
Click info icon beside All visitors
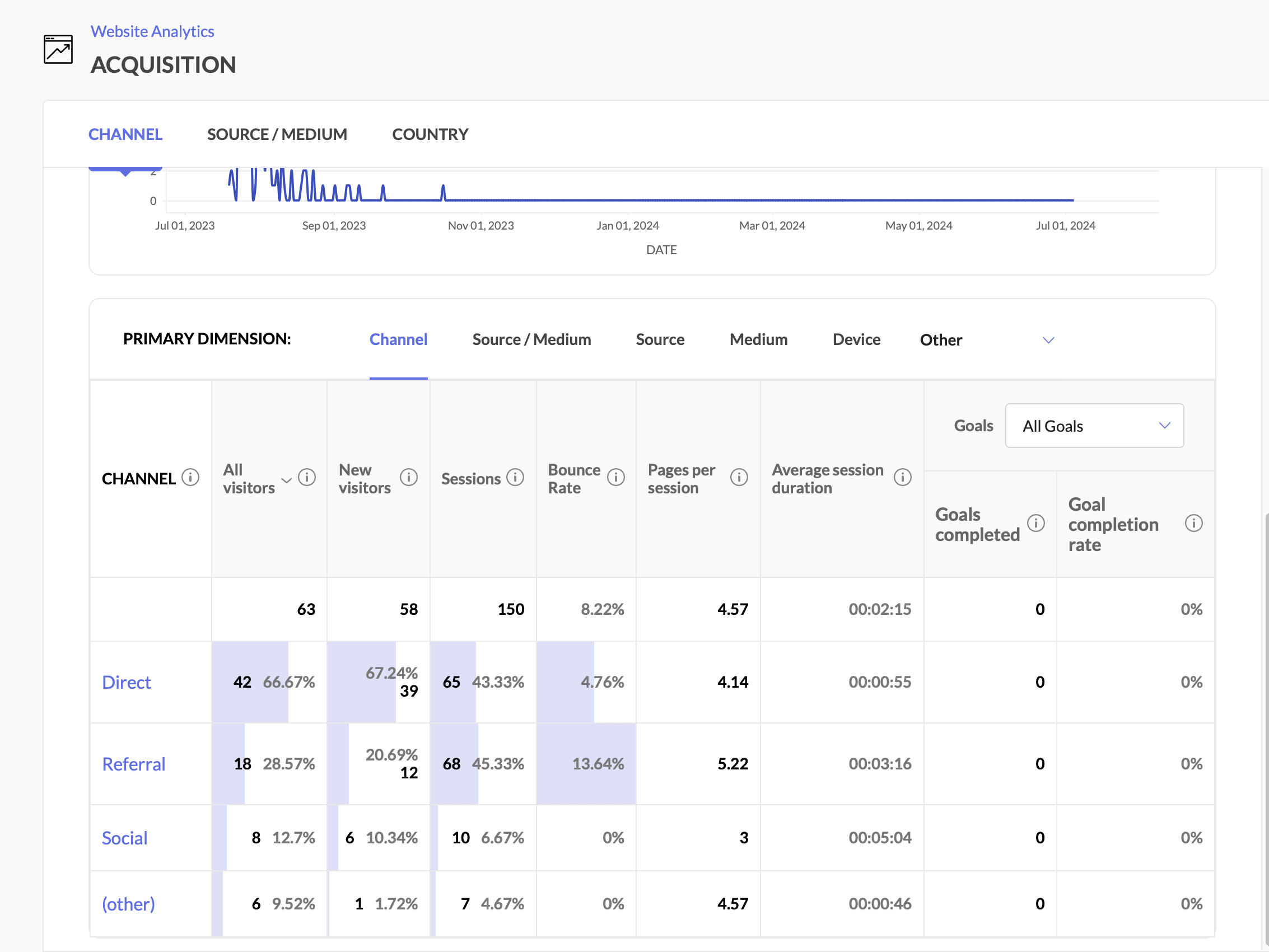pos(307,478)
